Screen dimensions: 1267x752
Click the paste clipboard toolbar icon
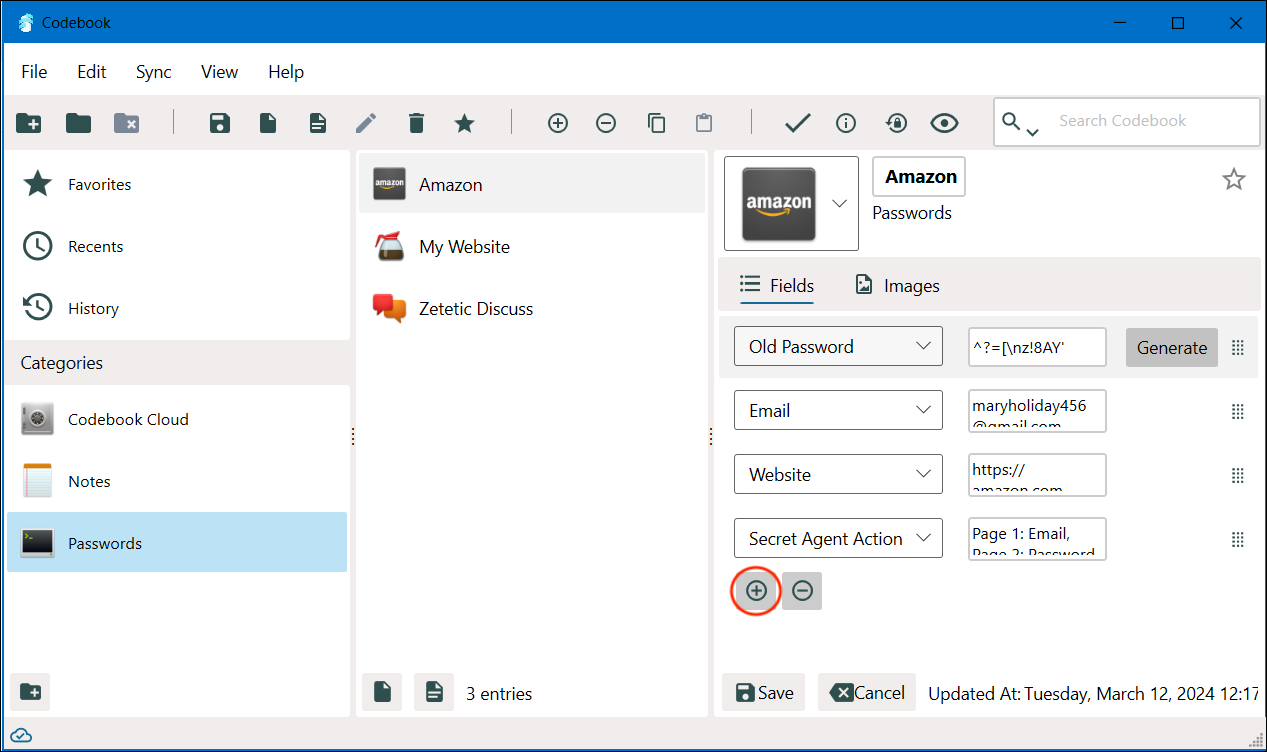point(704,123)
